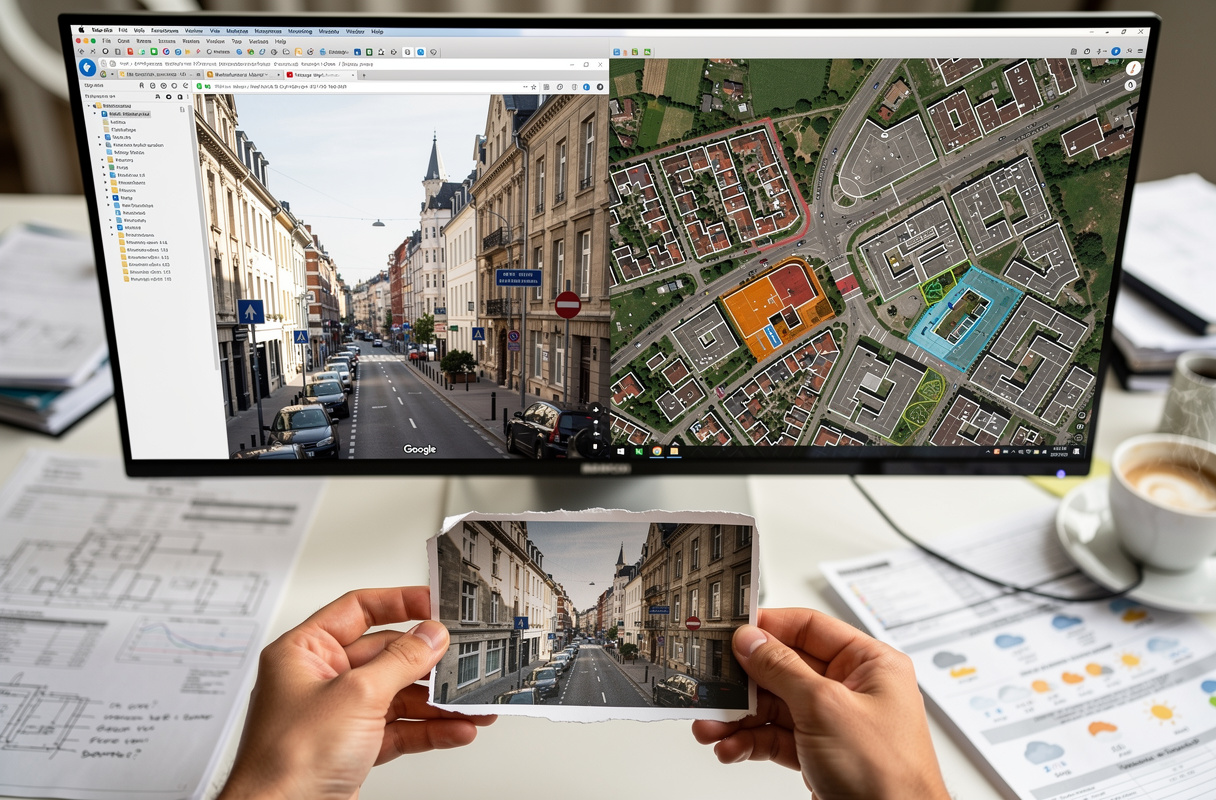Click green image icon in map window toolbar
Screen dimensions: 1216x800
click(x=647, y=52)
